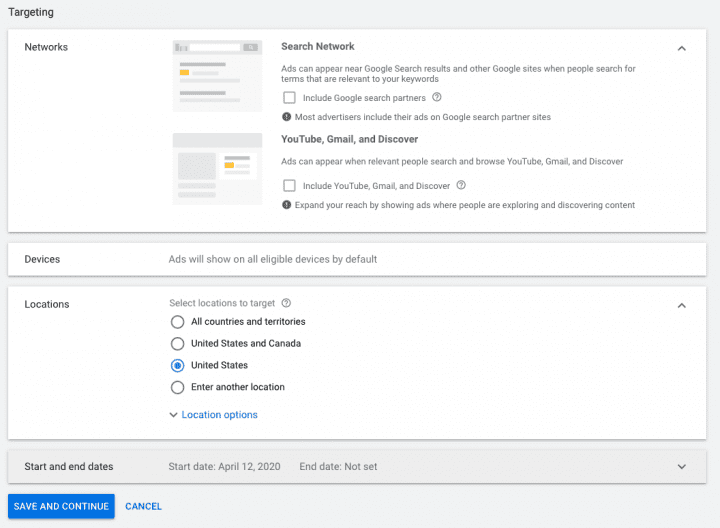Collapse the Networks section
The image size is (720, 528).
pyautogui.click(x=681, y=48)
